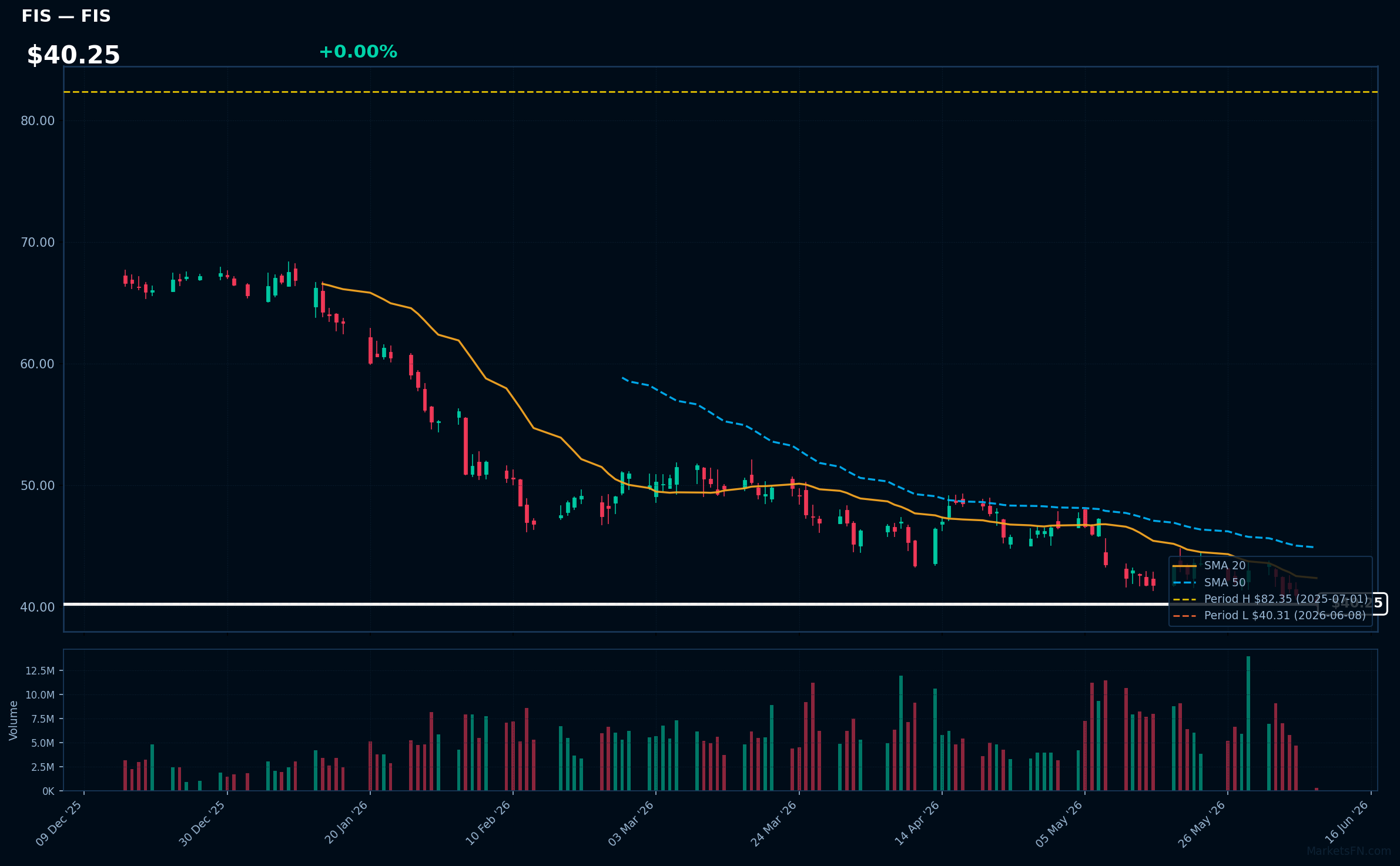Click the tallest green volume bar near 26 May
The height and width of the screenshot is (866, 1400).
point(1248,723)
